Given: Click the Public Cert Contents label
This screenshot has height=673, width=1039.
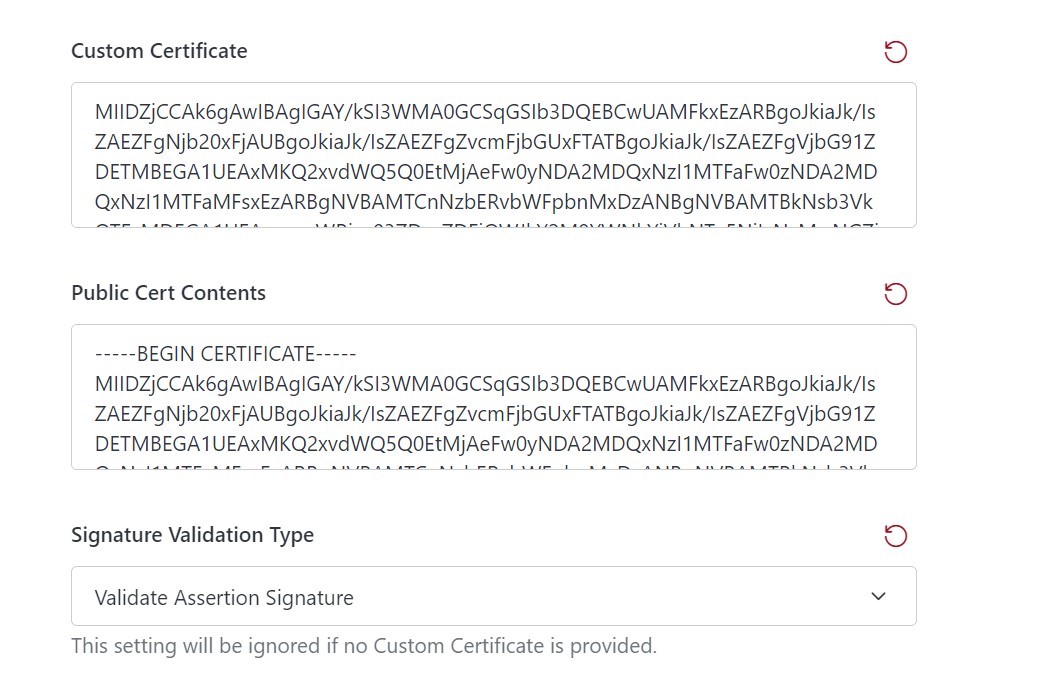Looking at the screenshot, I should [167, 293].
